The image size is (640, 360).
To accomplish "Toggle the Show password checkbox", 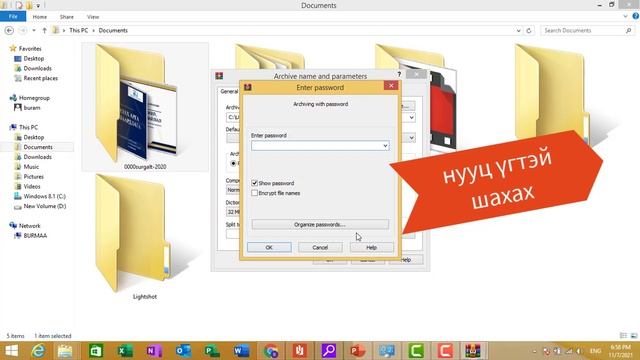I will [255, 183].
